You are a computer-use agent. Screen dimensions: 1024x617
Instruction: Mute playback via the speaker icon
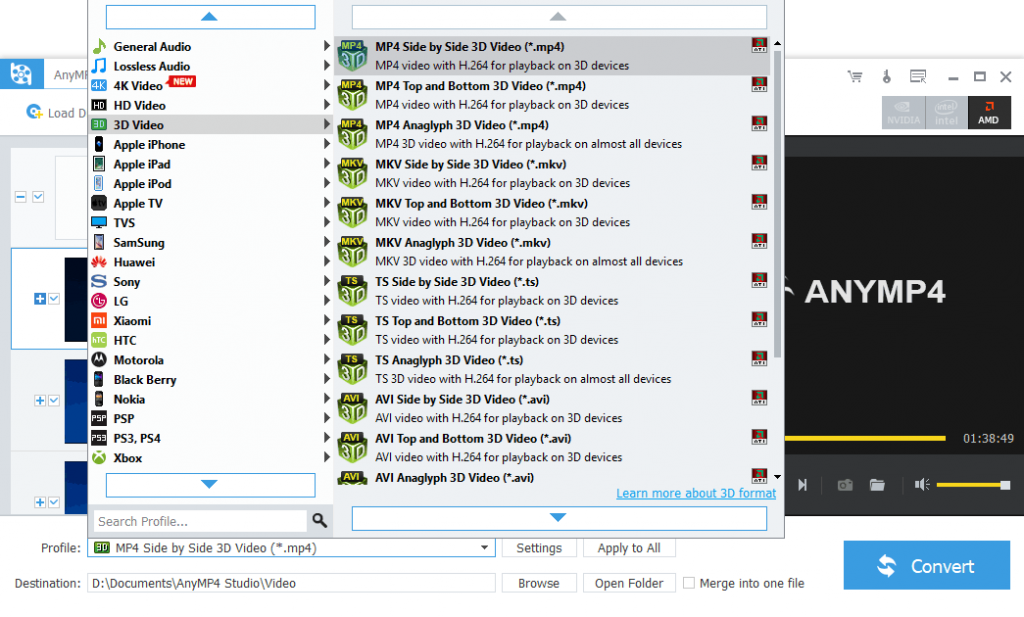pyautogui.click(x=921, y=484)
